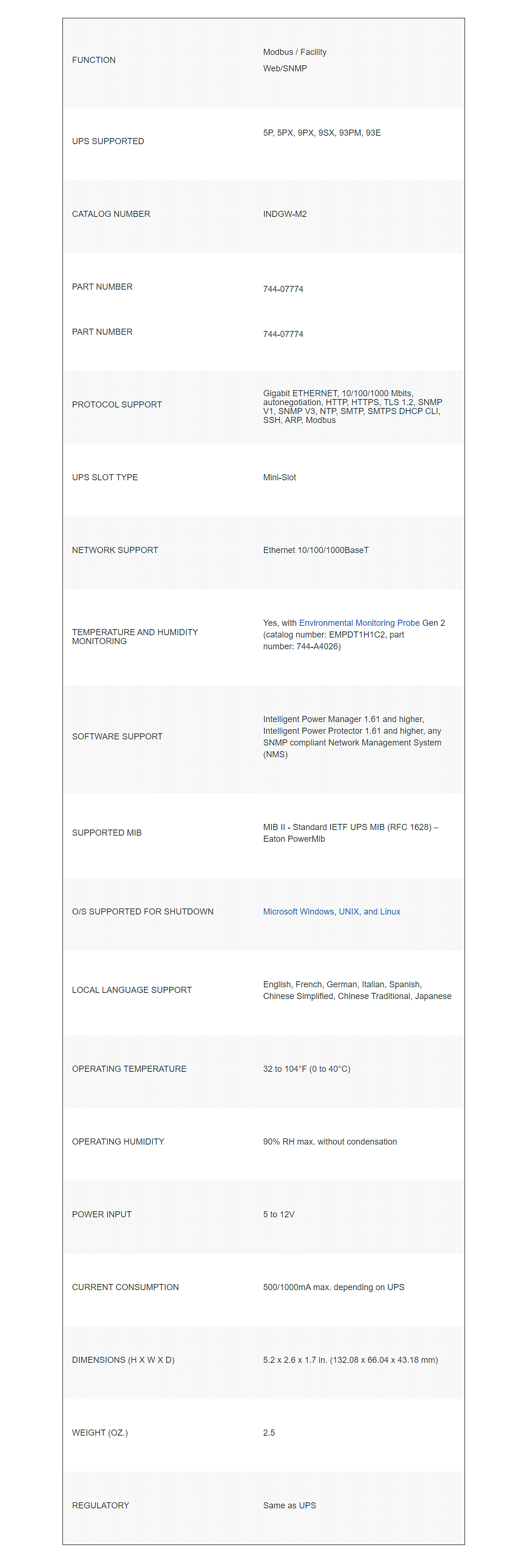Click the INDGW-M2 catalog number value

(285, 214)
